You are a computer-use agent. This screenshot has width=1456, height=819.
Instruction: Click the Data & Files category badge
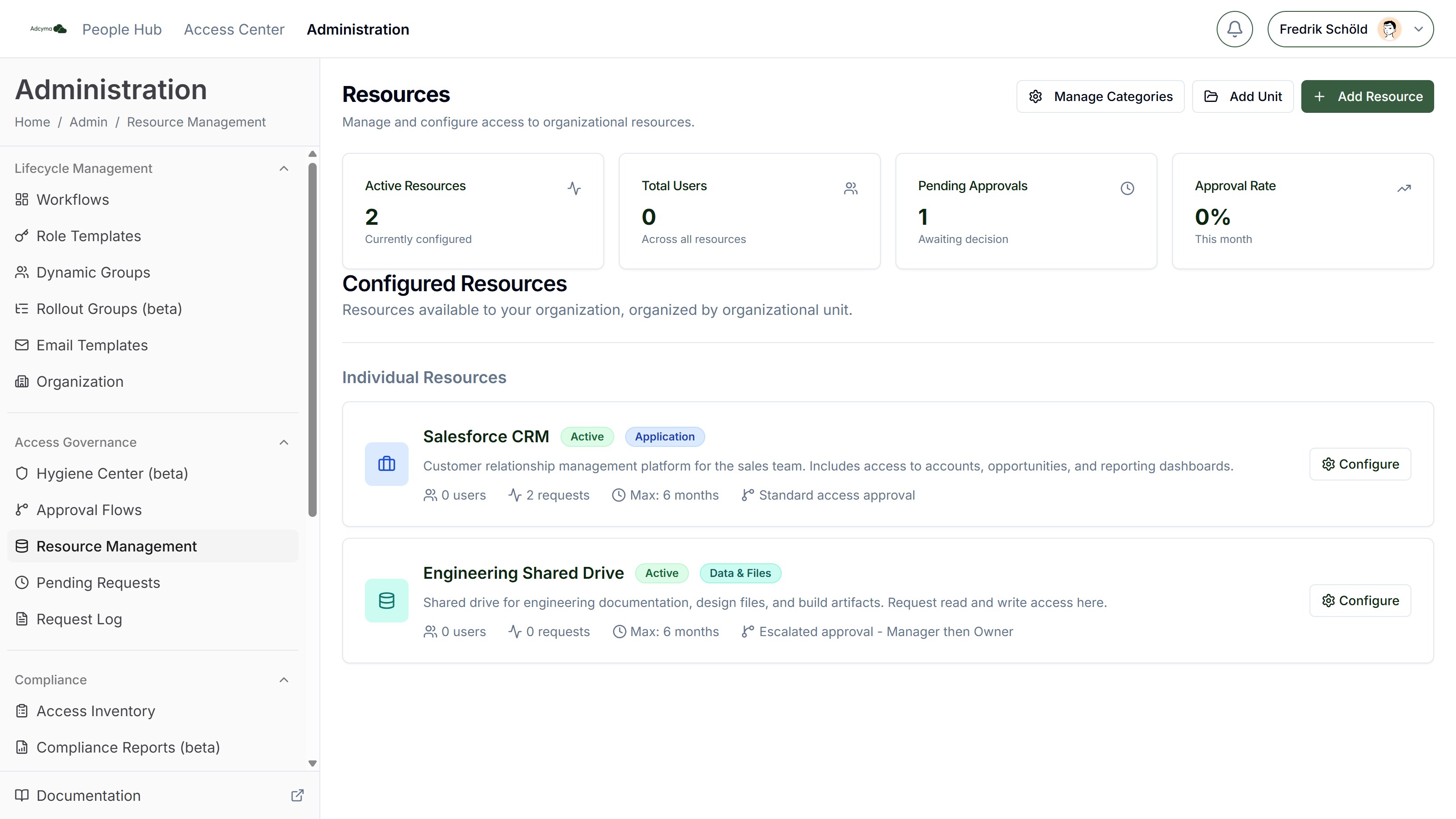pos(740,572)
